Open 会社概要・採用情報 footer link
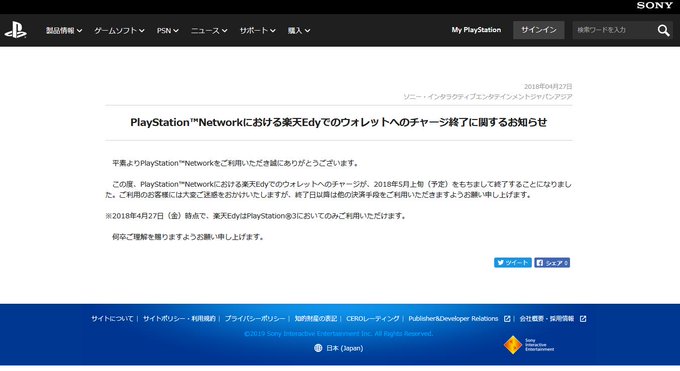The image size is (680, 371). (x=546, y=318)
